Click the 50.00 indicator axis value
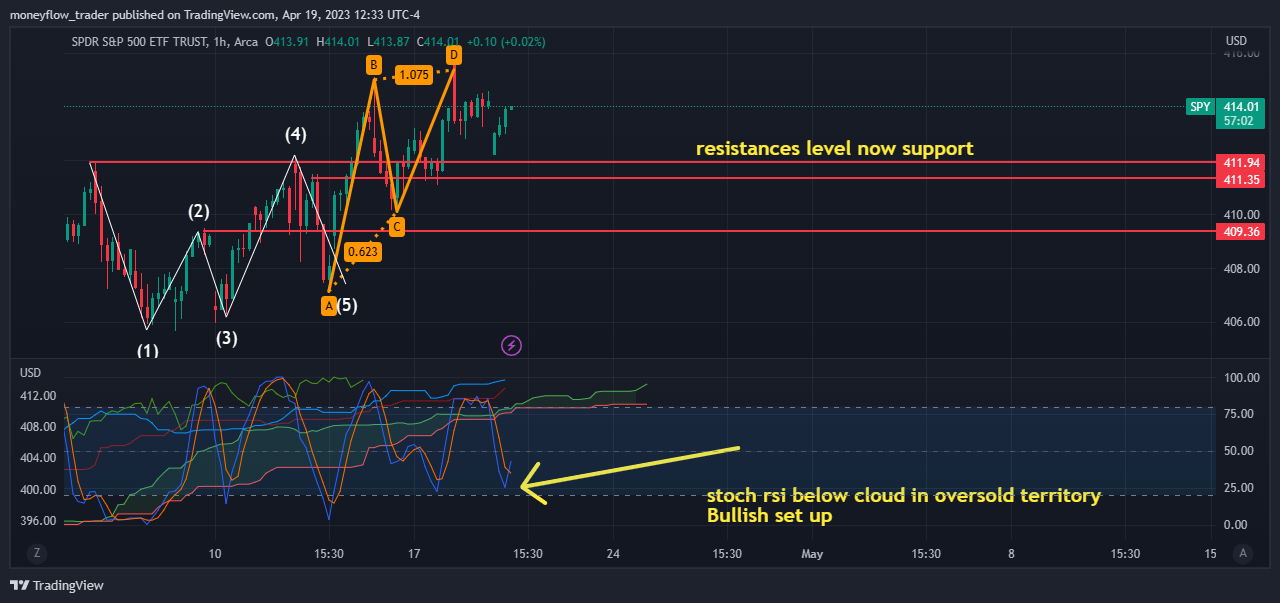The height and width of the screenshot is (603, 1280). pyautogui.click(x=1240, y=451)
